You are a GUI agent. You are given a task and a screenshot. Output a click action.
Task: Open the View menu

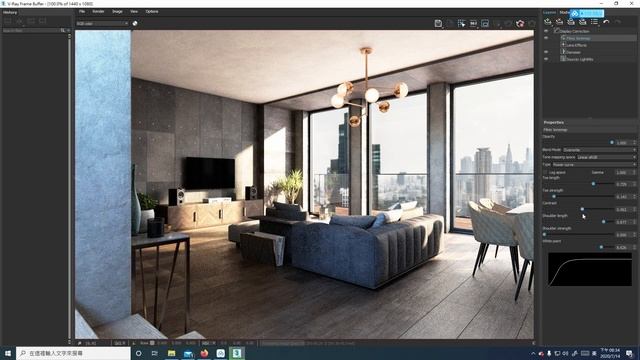coord(134,11)
